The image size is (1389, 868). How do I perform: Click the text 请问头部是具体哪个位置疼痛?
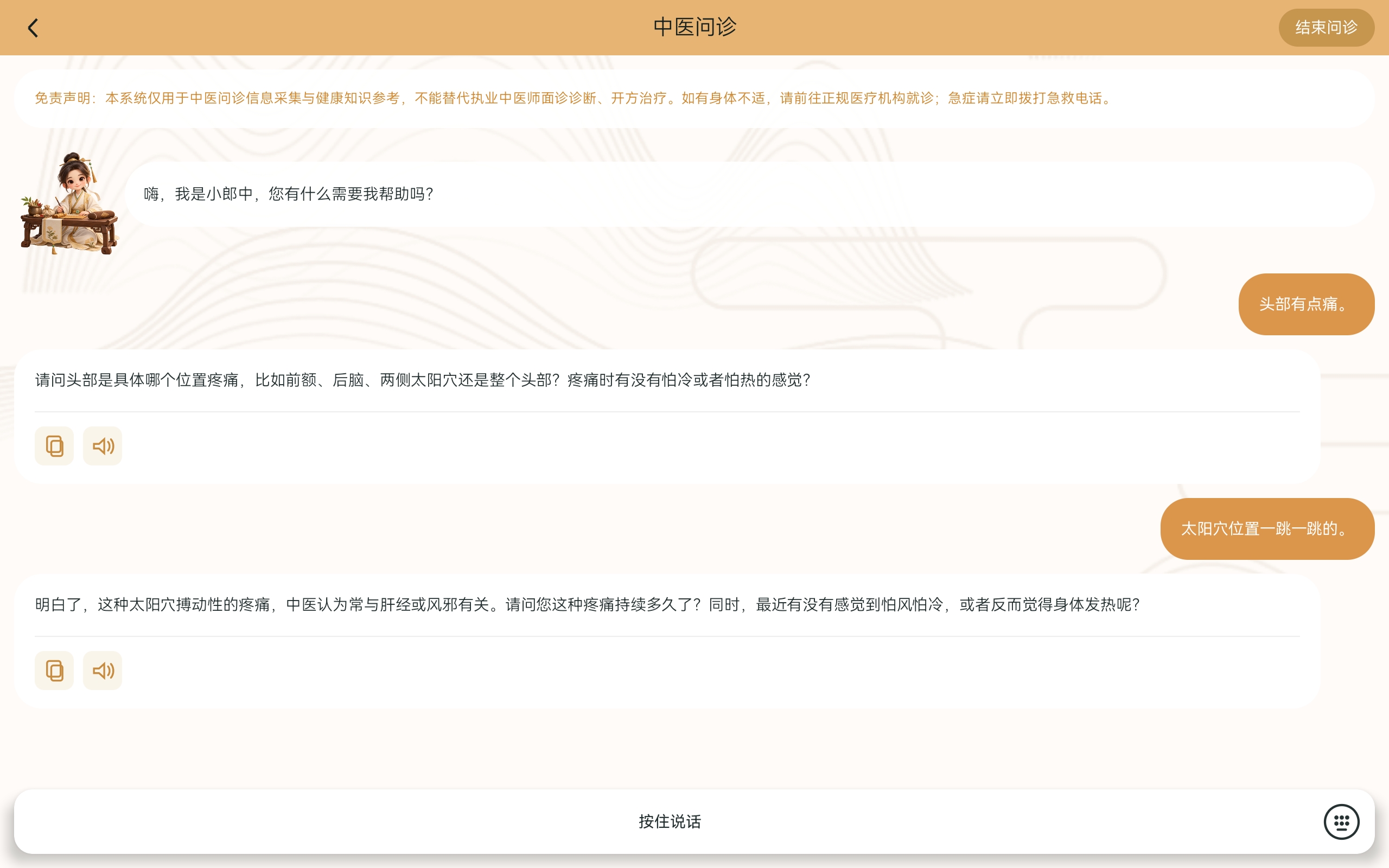[x=137, y=380]
